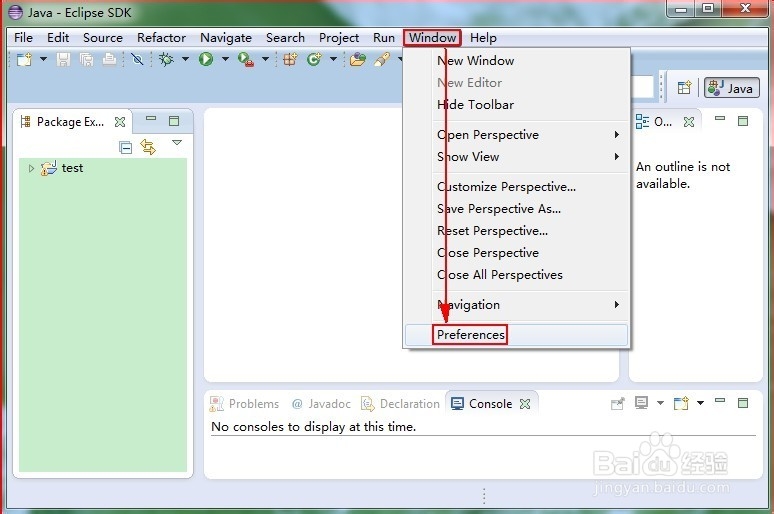This screenshot has width=774, height=514.
Task: Open the Run dropdown arrow
Action: point(225,59)
